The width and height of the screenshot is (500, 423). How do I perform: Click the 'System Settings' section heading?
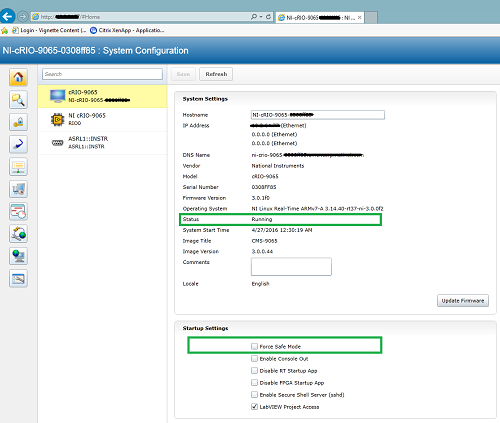point(205,99)
